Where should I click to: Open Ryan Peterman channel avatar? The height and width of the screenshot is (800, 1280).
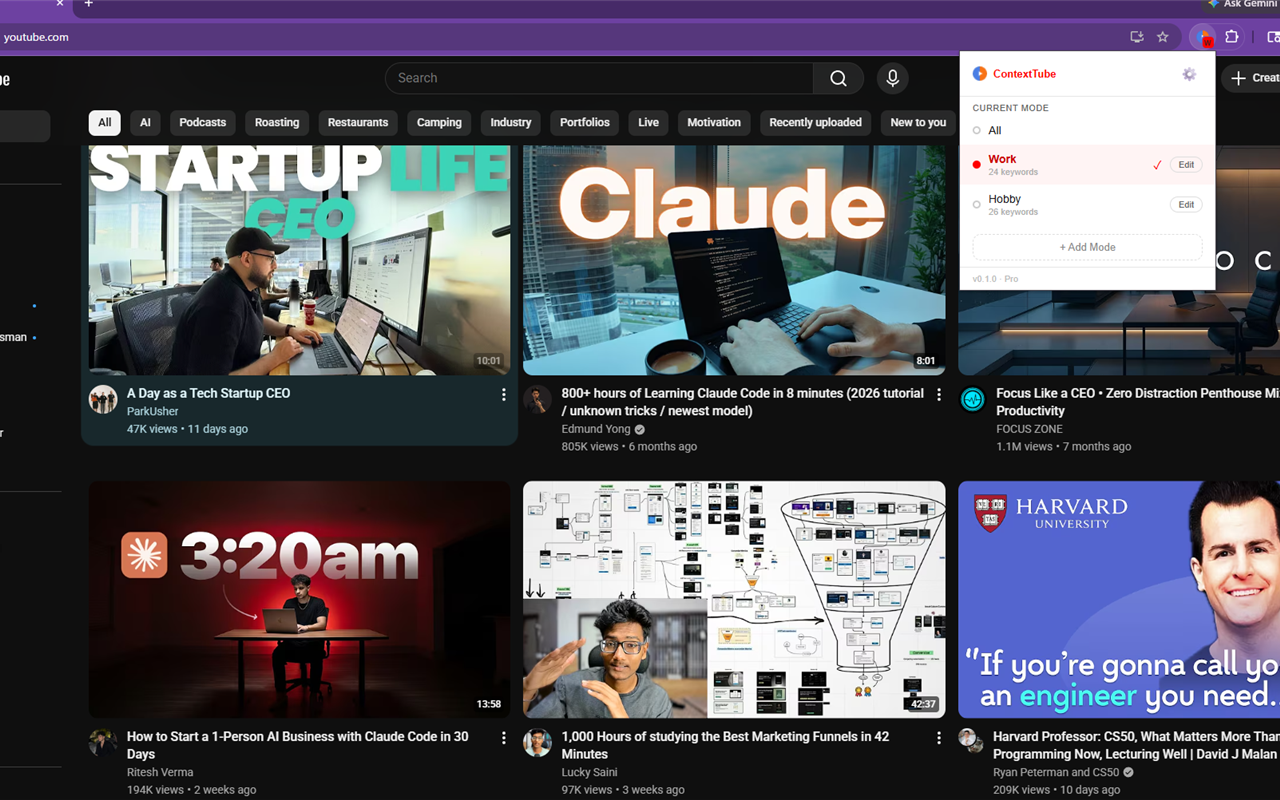coord(968,740)
